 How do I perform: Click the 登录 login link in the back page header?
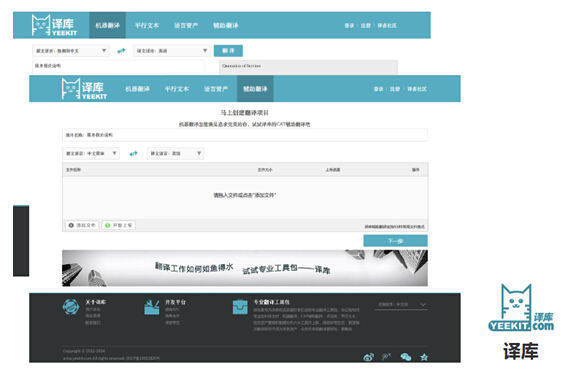[x=349, y=26]
